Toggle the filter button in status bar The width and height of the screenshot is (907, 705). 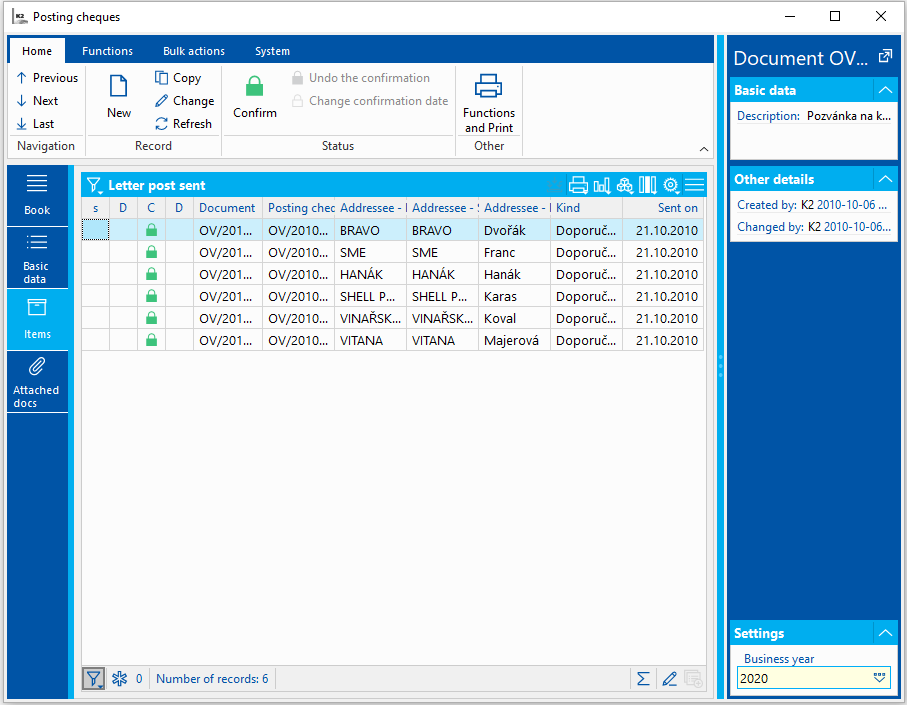93,679
